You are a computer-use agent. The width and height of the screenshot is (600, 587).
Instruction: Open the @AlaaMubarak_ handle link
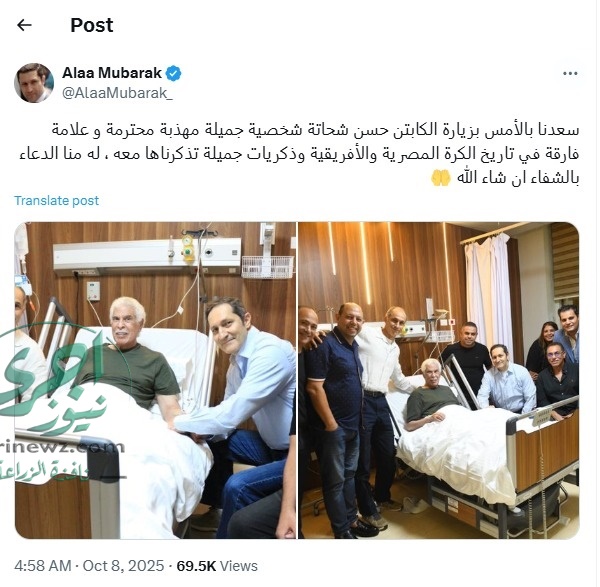tap(117, 93)
